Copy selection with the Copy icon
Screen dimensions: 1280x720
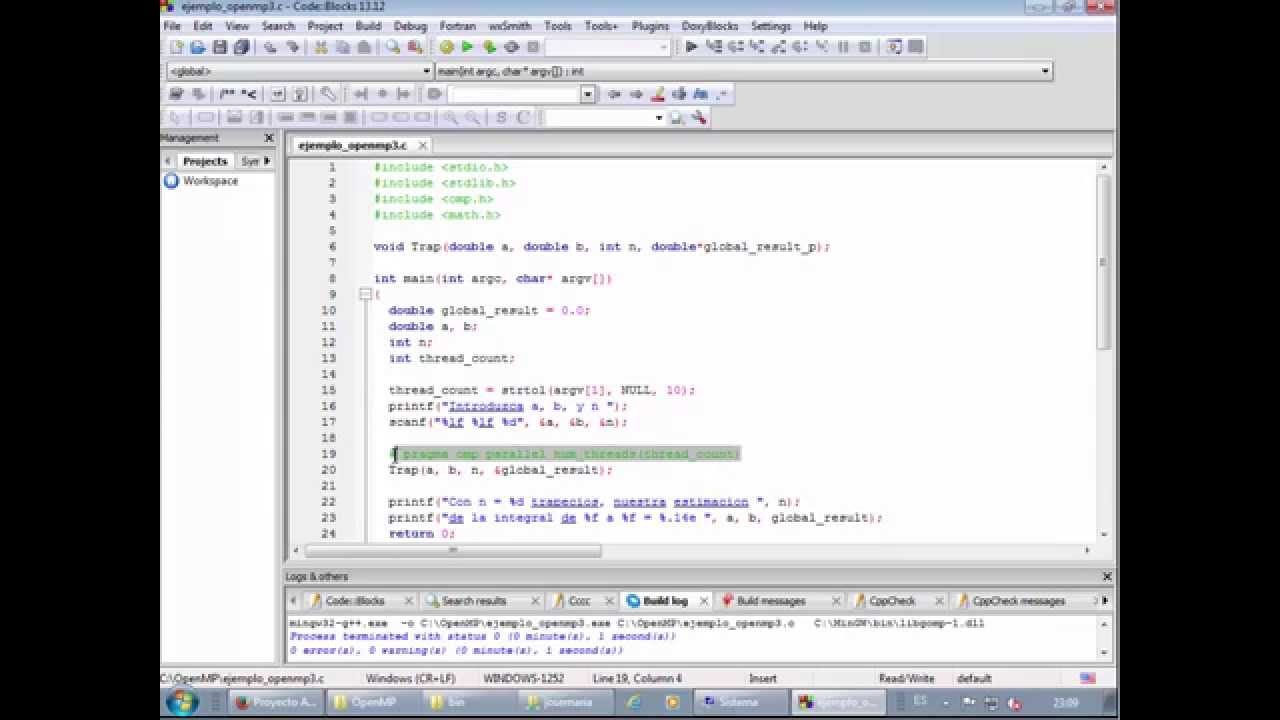pos(342,47)
